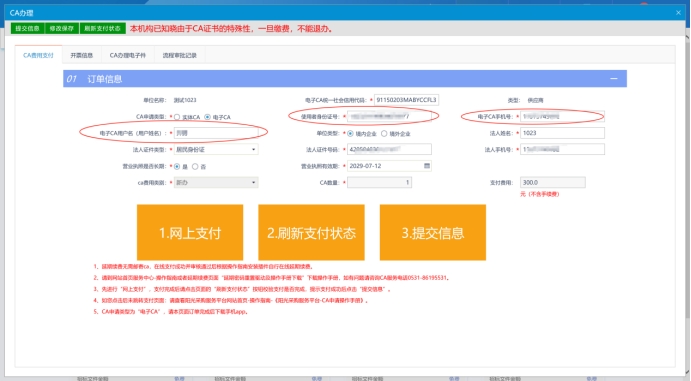The image size is (691, 381).
Task: Open the CA办理电子件 tab
Action: (x=127, y=55)
